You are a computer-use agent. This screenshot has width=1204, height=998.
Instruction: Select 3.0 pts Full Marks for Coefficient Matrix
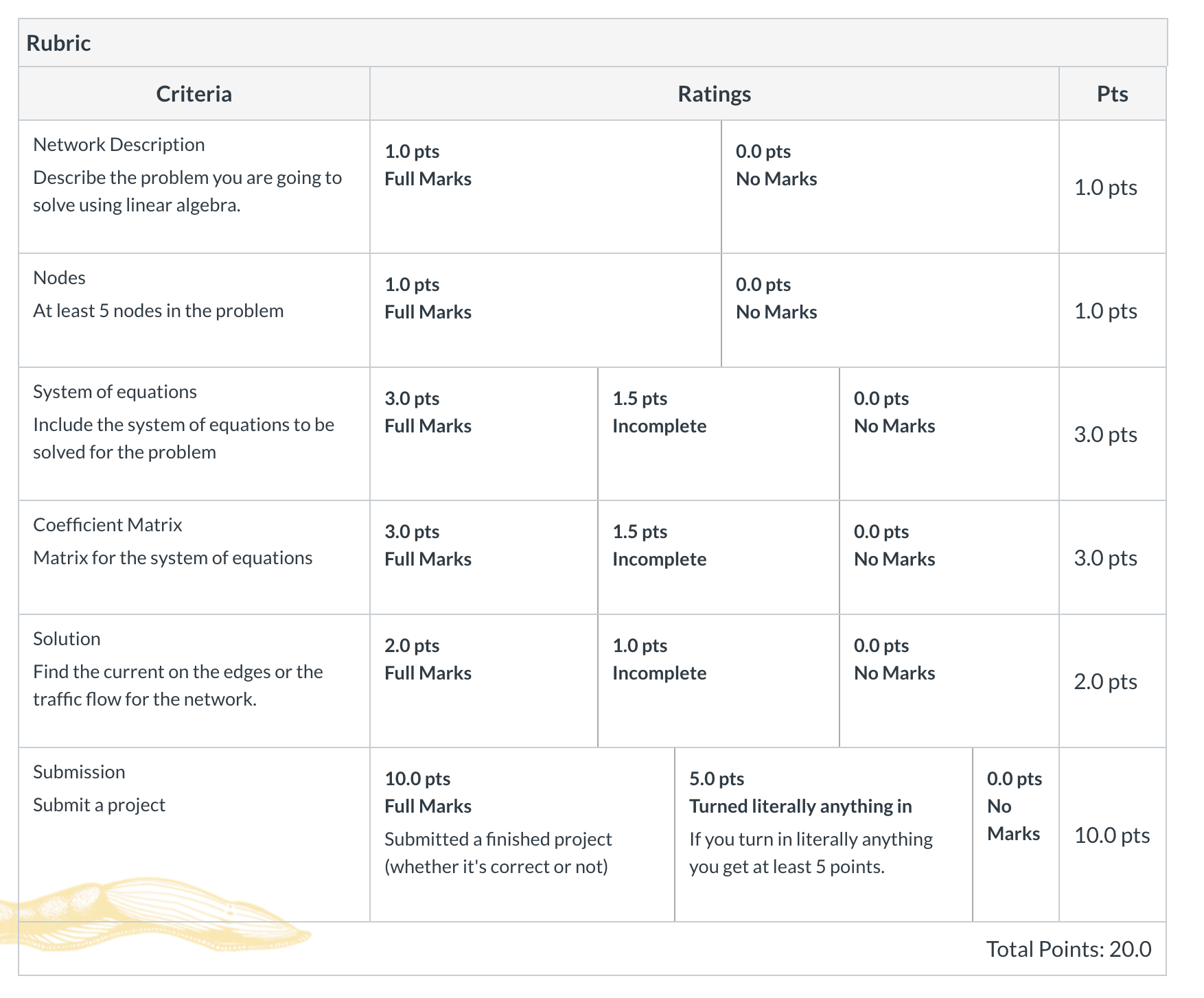(x=484, y=557)
